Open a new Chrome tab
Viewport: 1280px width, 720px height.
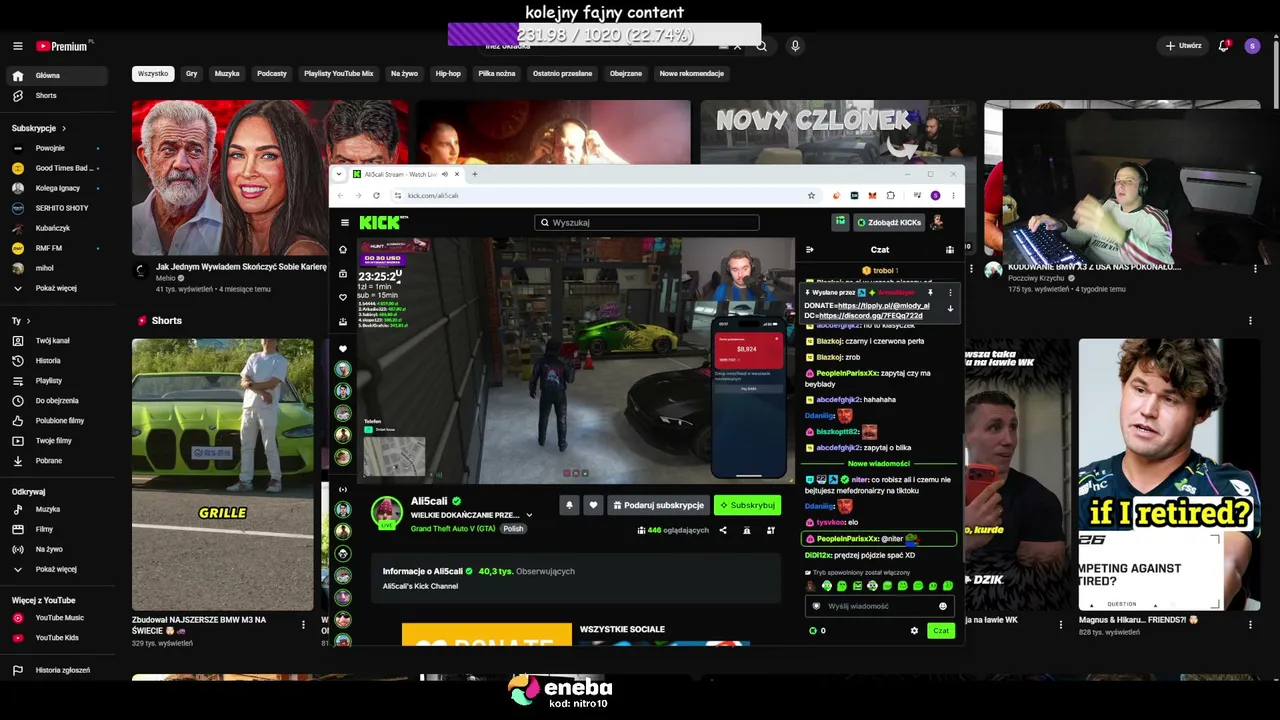point(475,174)
